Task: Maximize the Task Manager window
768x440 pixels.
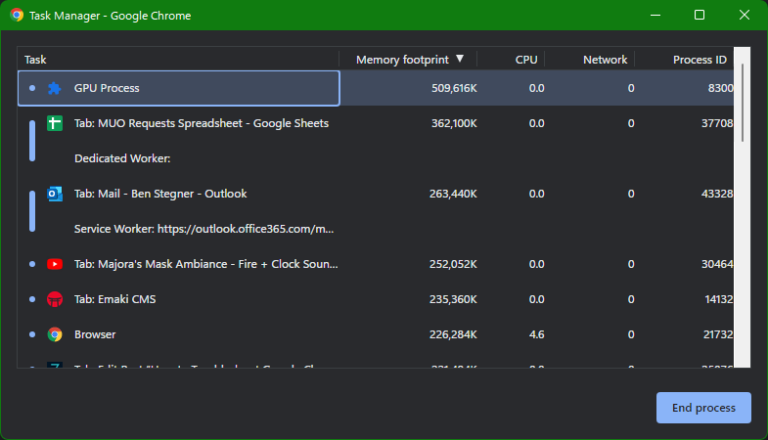Action: click(699, 15)
